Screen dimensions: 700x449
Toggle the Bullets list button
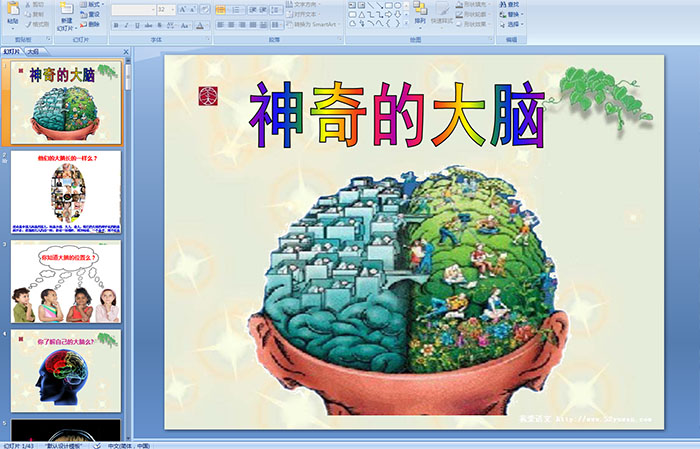[221, 9]
